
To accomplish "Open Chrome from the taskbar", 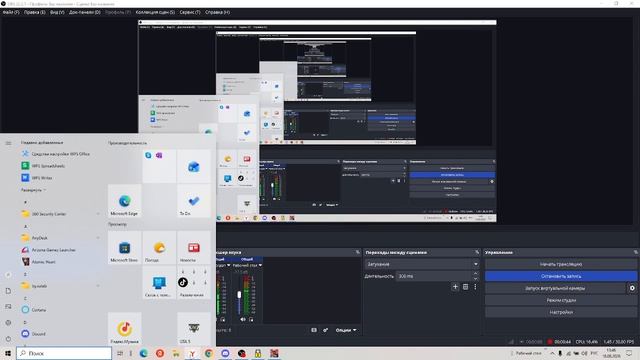I will pos(209,353).
